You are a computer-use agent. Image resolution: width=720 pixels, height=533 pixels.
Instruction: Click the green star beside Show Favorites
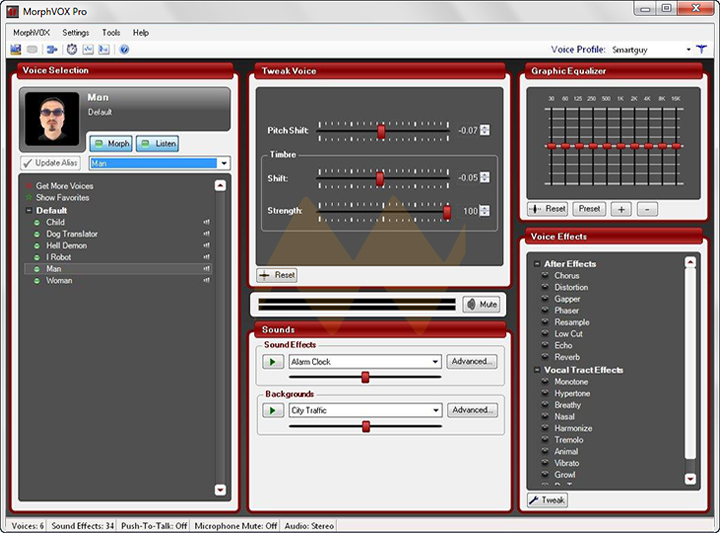point(28,197)
